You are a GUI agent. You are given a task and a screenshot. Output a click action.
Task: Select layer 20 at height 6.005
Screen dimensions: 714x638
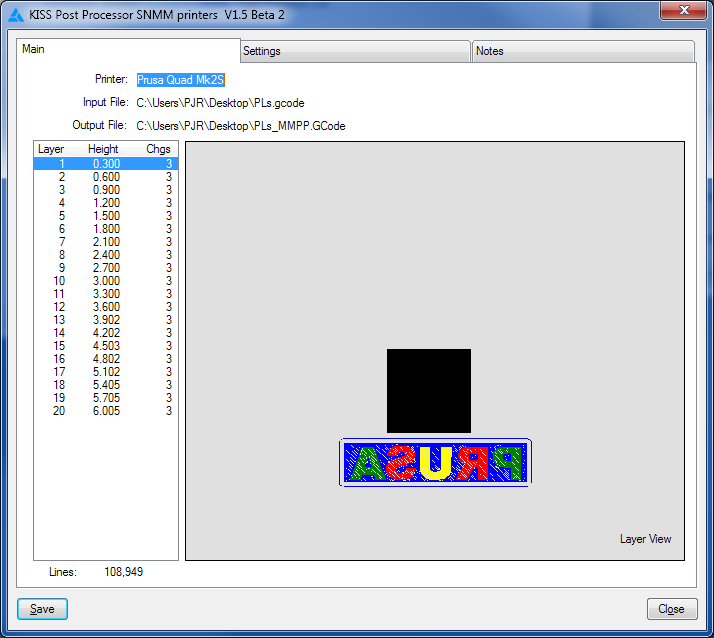106,411
